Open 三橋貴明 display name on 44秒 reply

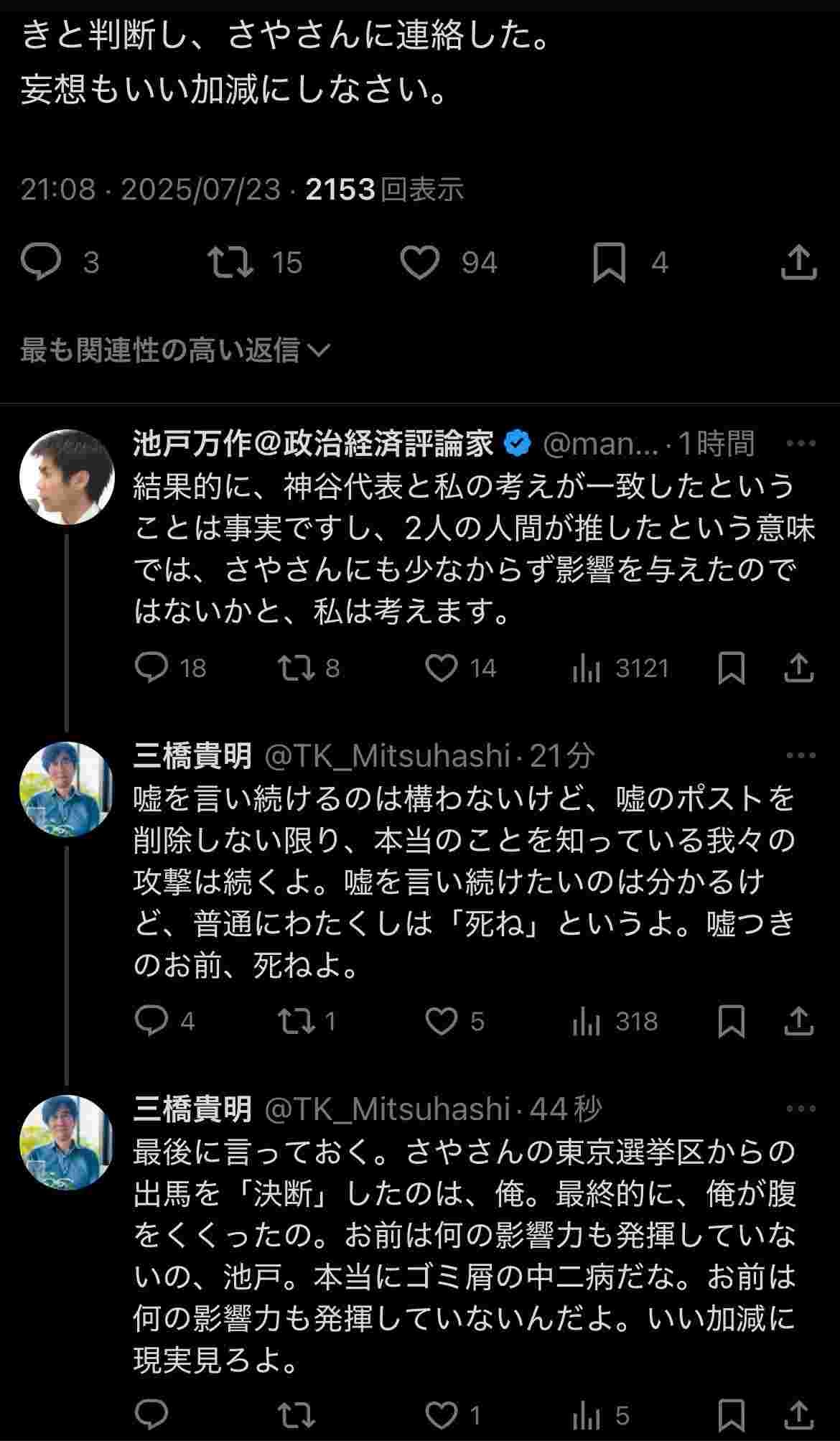(x=192, y=1109)
